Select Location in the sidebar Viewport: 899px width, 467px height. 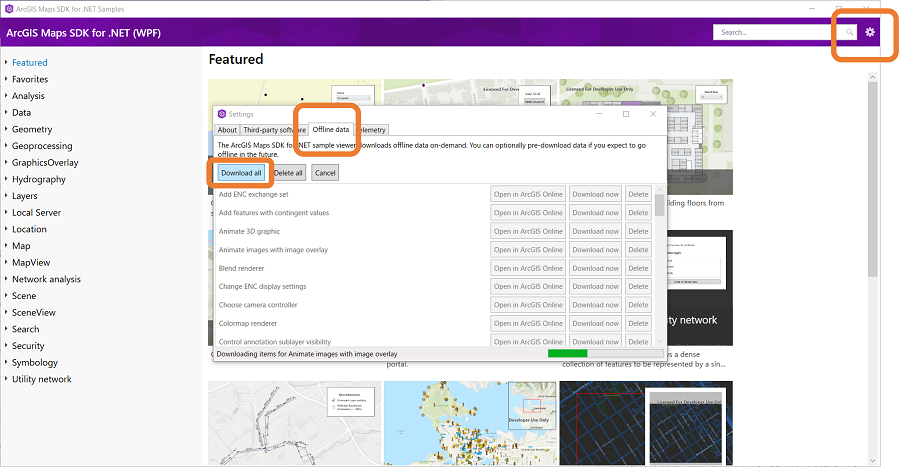29,229
